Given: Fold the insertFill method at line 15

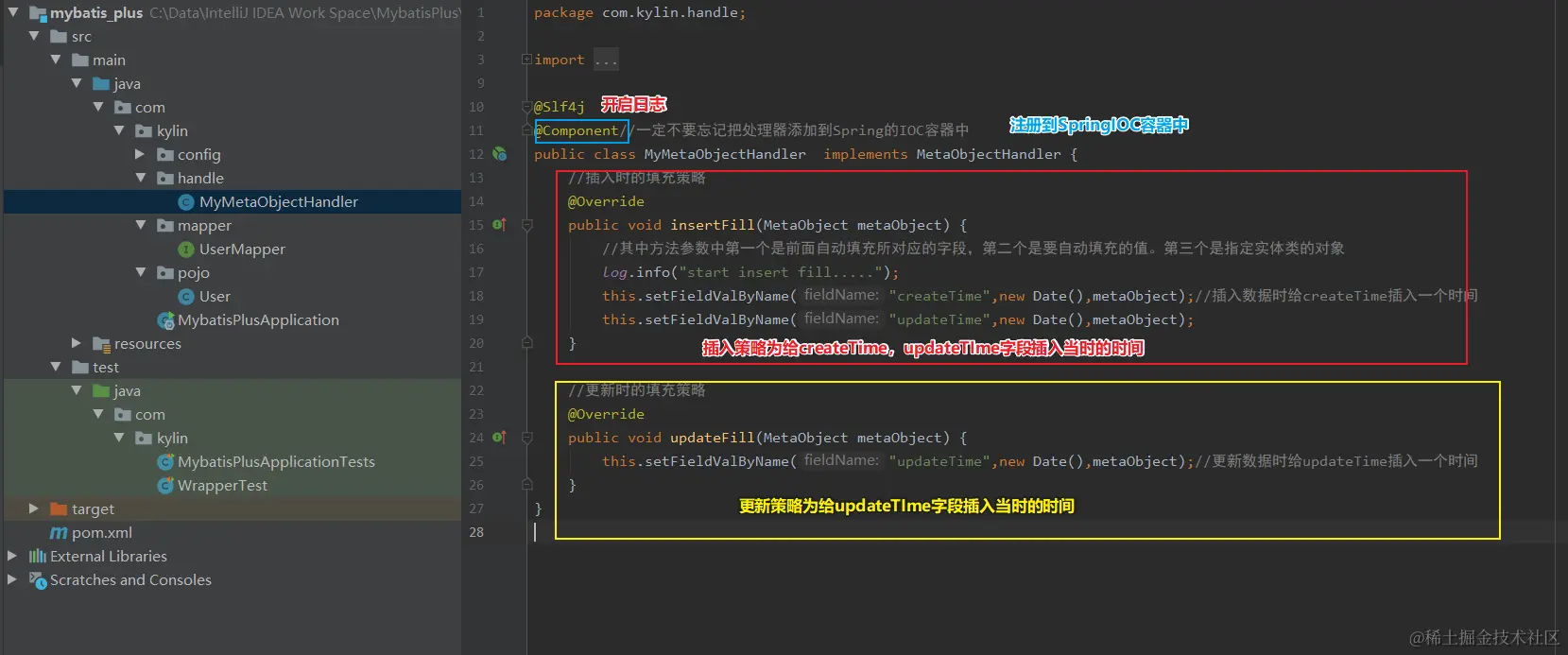Looking at the screenshot, I should coord(527,225).
